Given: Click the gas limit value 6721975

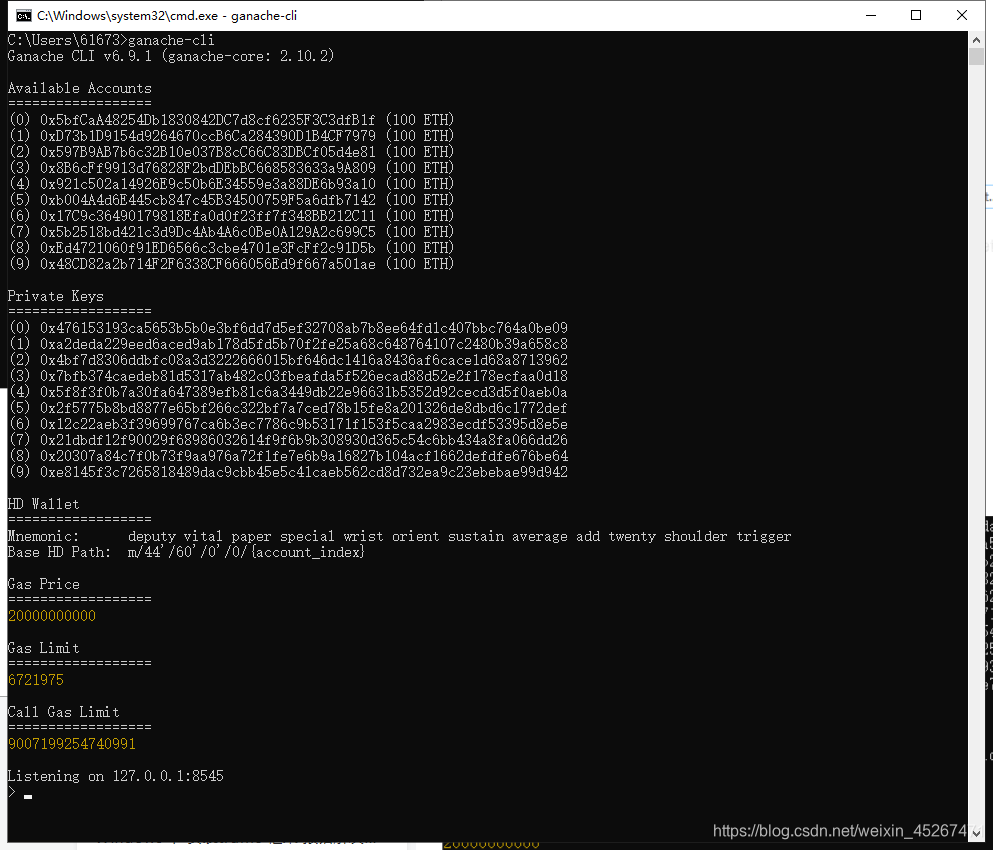Looking at the screenshot, I should pos(36,680).
